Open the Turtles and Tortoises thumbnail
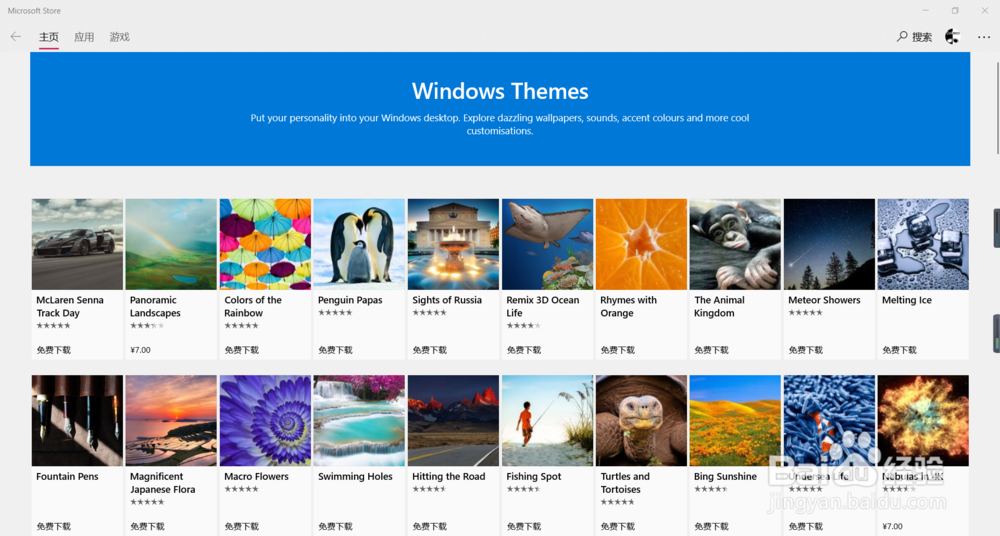This screenshot has height=536, width=1000. pos(642,421)
